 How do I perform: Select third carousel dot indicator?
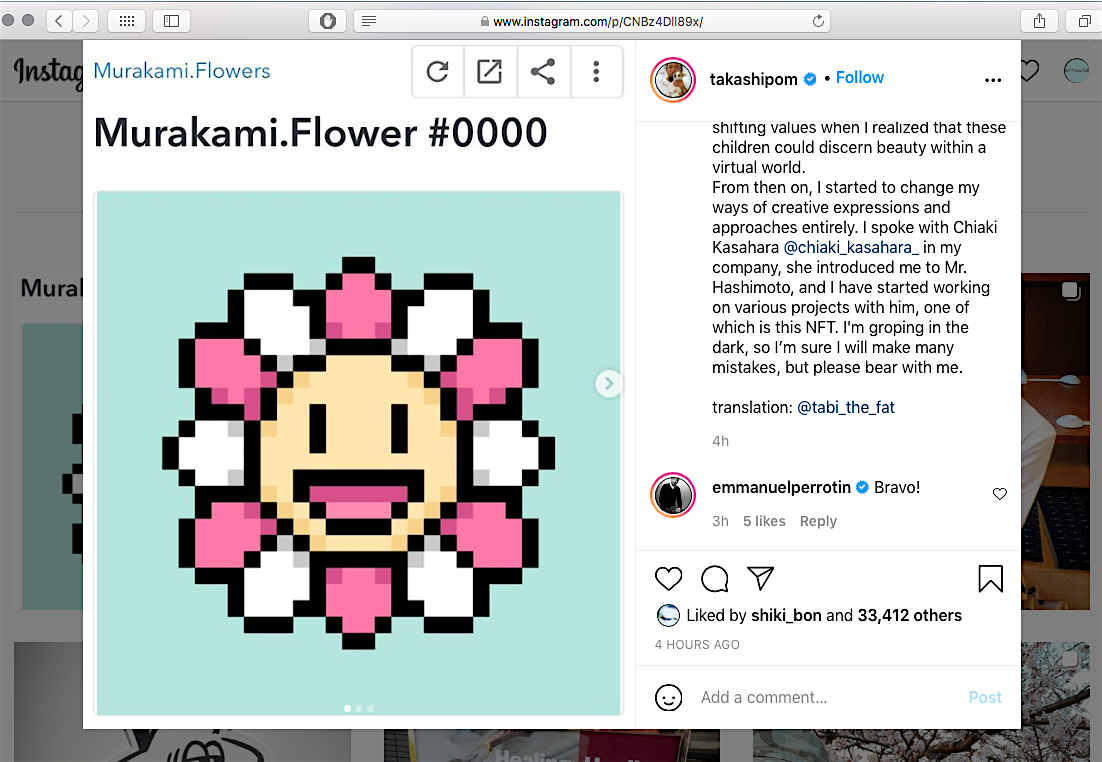click(x=370, y=709)
